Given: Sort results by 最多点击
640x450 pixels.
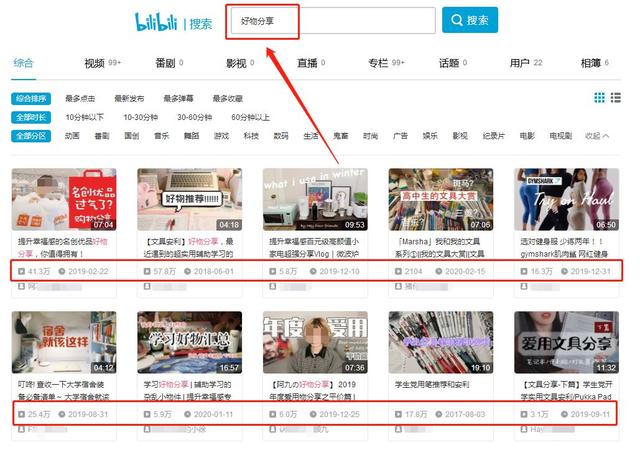Looking at the screenshot, I should coord(81,99).
